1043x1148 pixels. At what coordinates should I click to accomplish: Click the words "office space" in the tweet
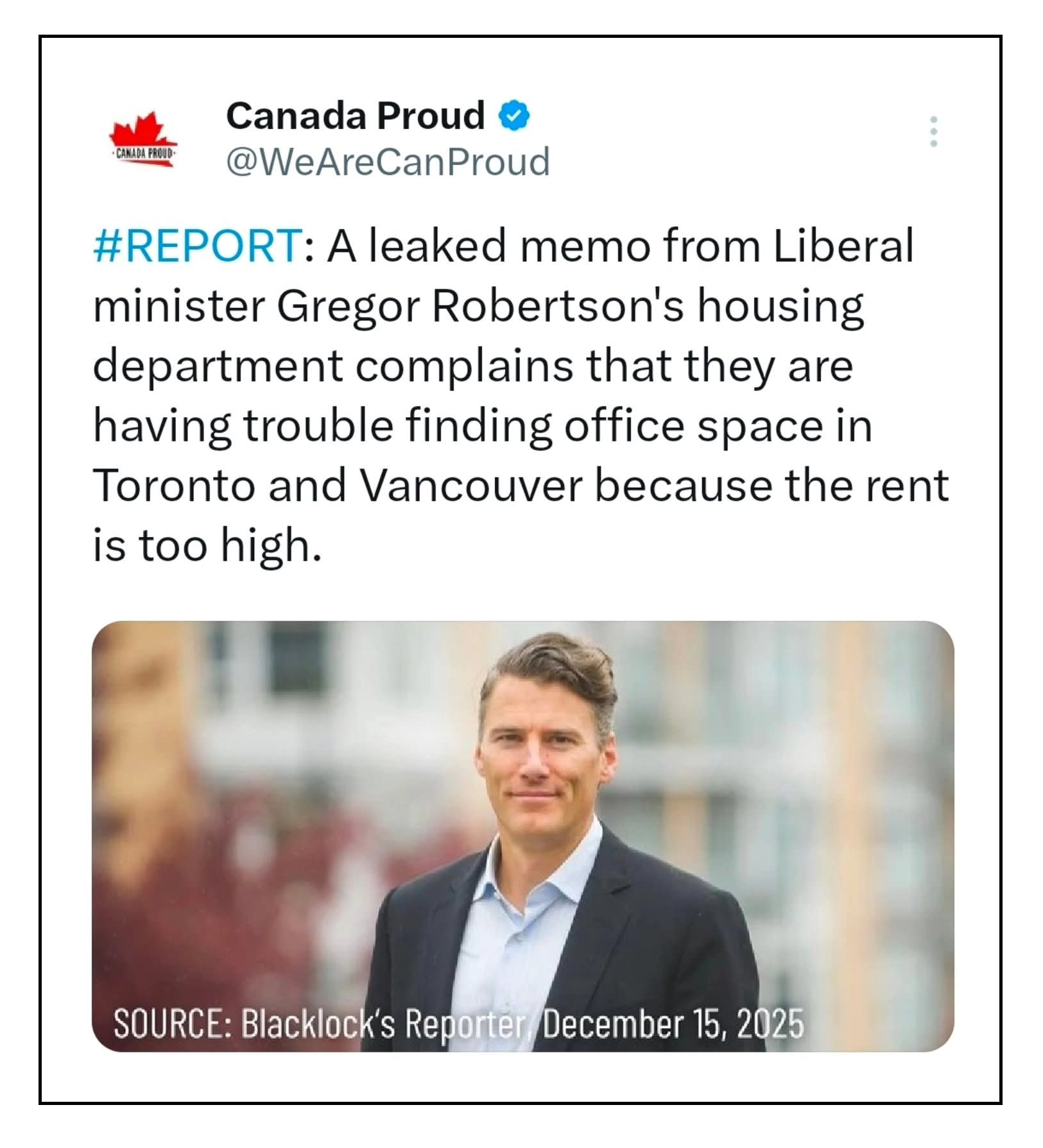coord(693,425)
